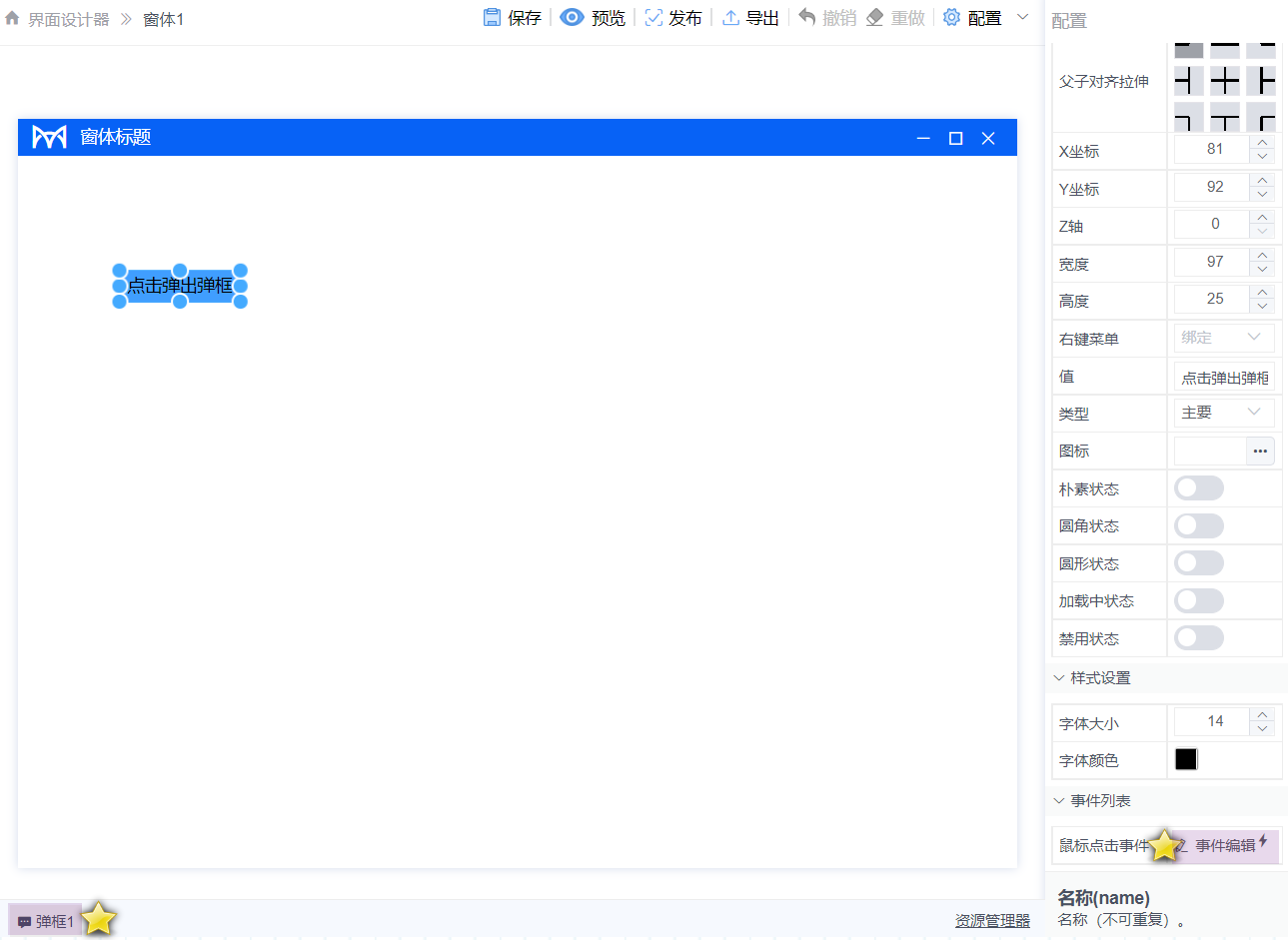Select the 弹框1 tab at bottom
Screen dimensions: 1288x940
(46, 921)
